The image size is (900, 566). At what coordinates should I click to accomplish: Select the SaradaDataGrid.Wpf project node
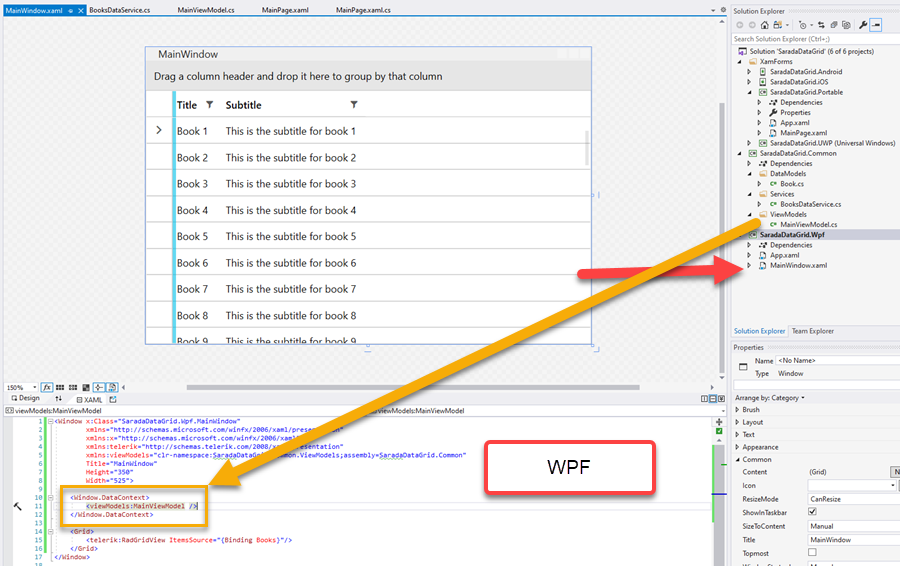(792, 235)
